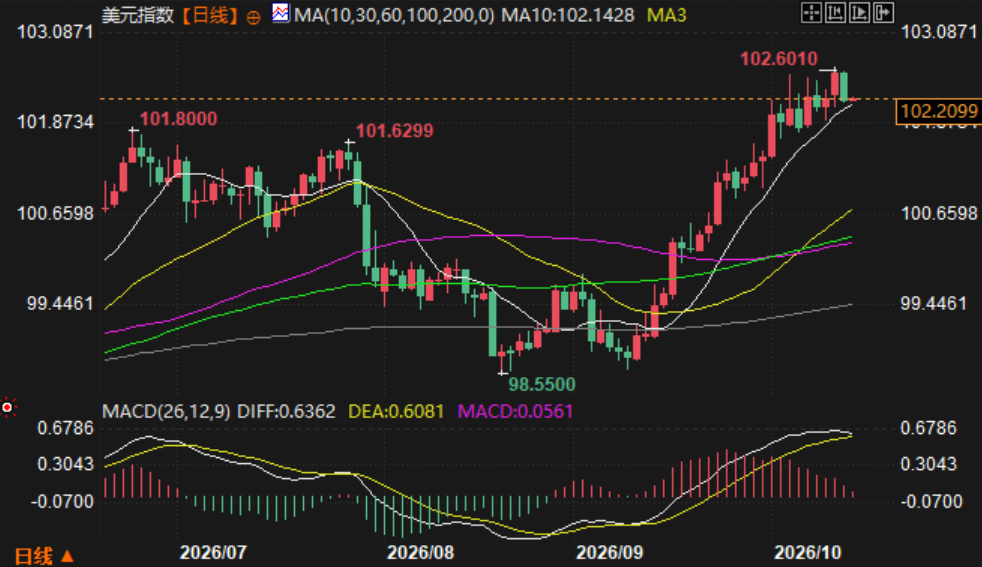Click the MACD(26,12,9) indicator label
Image resolution: width=982 pixels, height=567 pixels.
(x=166, y=412)
